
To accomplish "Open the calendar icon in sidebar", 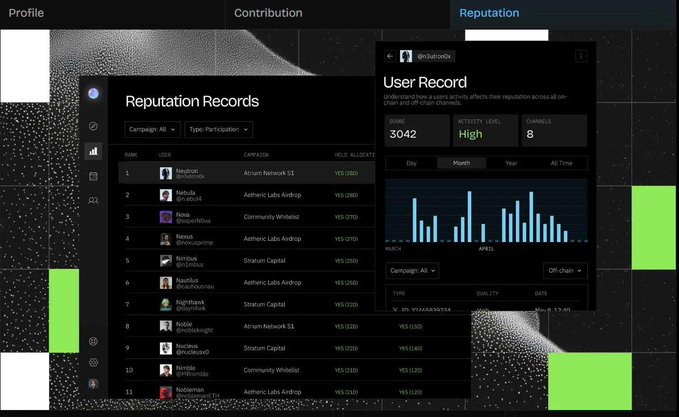I will (x=93, y=176).
